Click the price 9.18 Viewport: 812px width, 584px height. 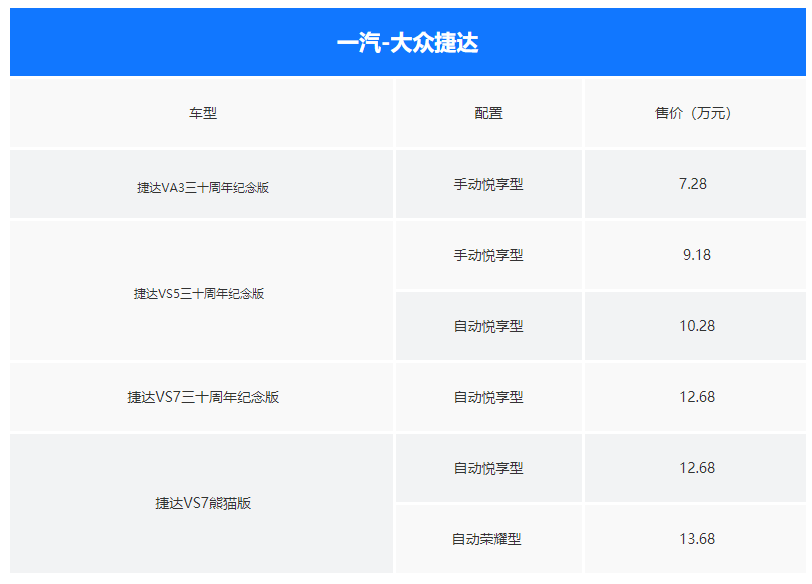click(x=697, y=255)
